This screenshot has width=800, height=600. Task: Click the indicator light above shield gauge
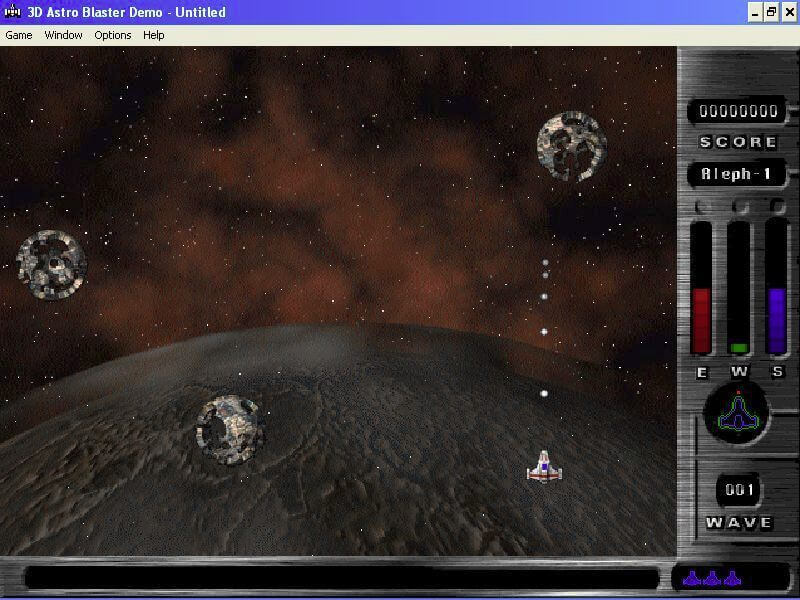point(777,205)
